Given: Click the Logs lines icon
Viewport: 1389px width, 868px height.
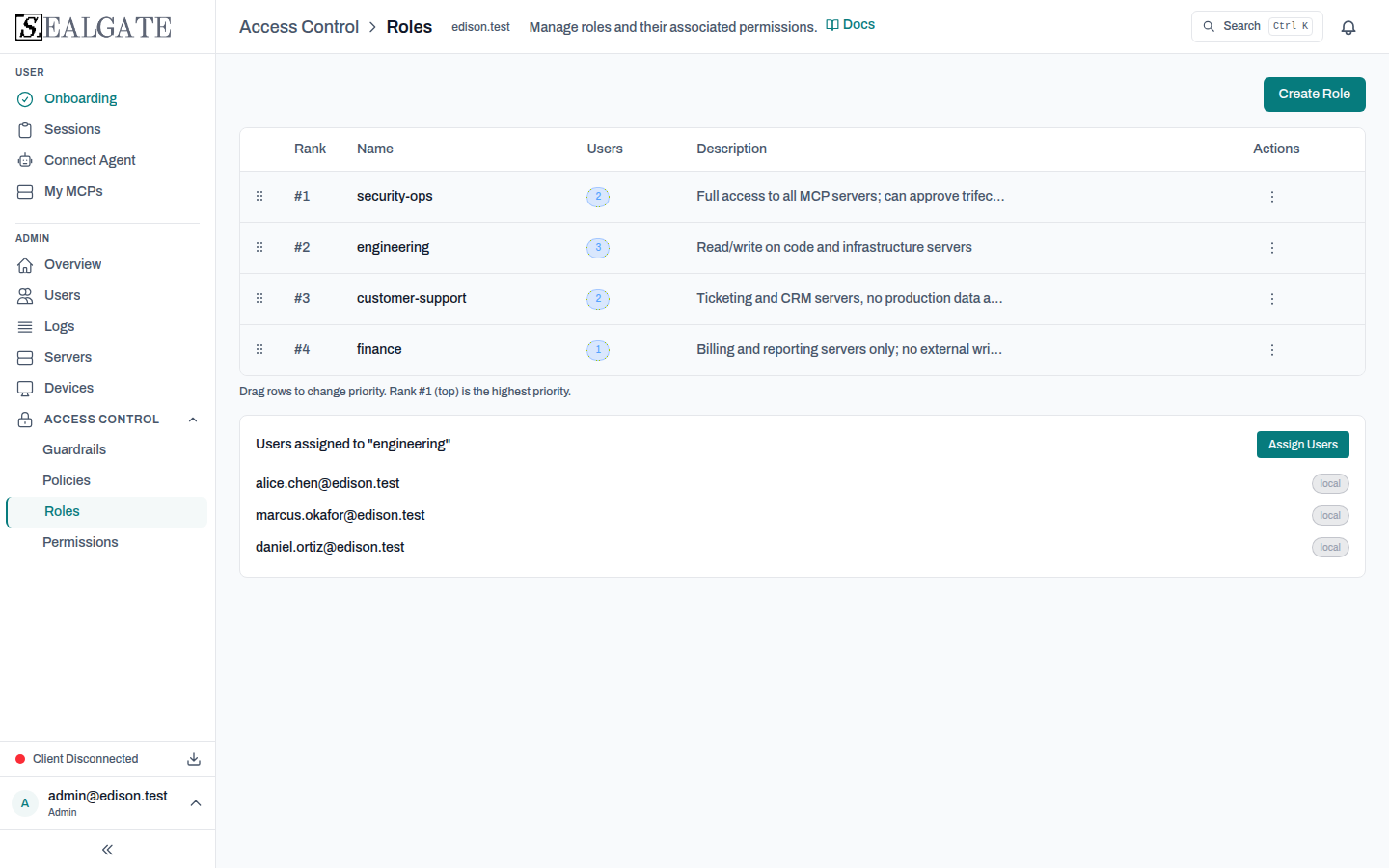Looking at the screenshot, I should click(x=25, y=327).
